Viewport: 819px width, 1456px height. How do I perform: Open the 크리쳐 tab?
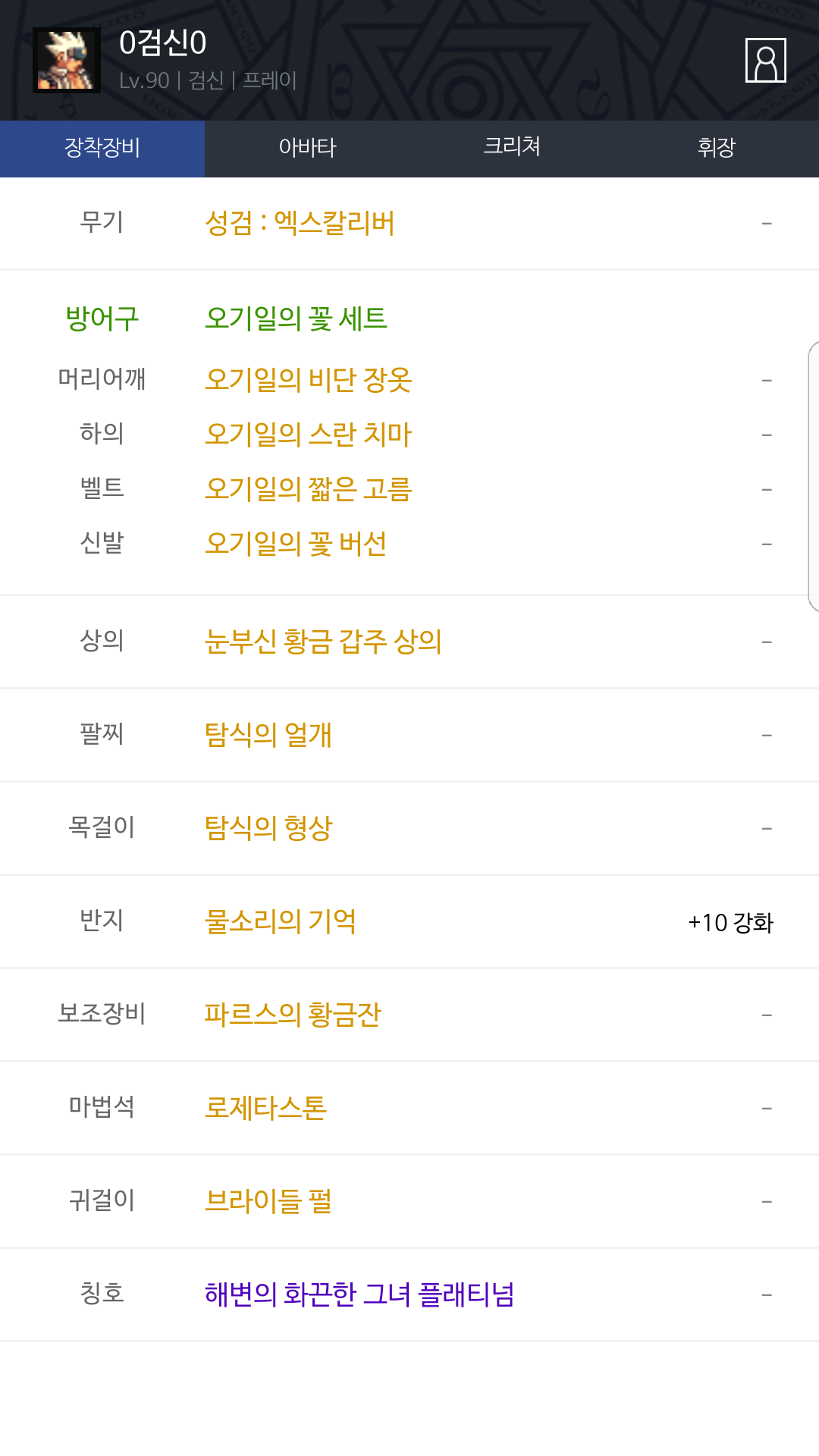(x=512, y=148)
